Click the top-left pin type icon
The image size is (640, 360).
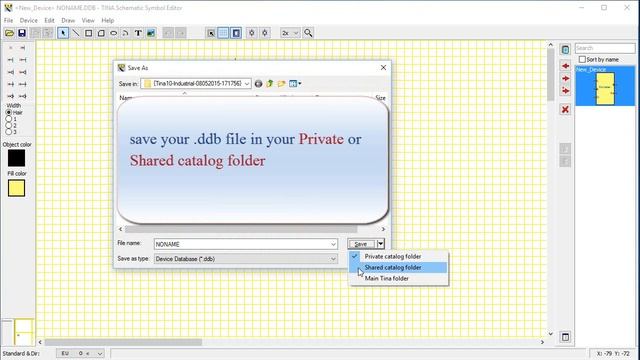pos(11,48)
